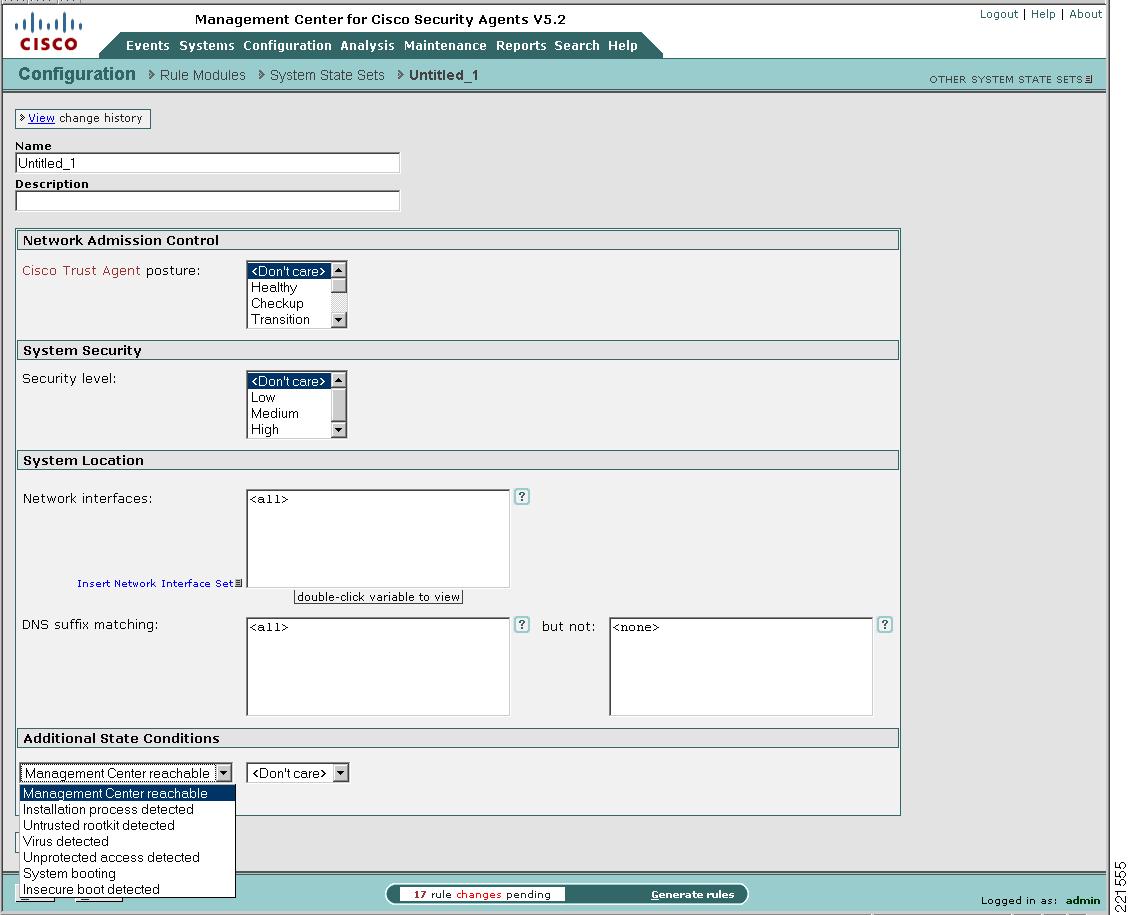1129x915 pixels.
Task: Choose System booting option
Action: pyautogui.click(x=127, y=873)
